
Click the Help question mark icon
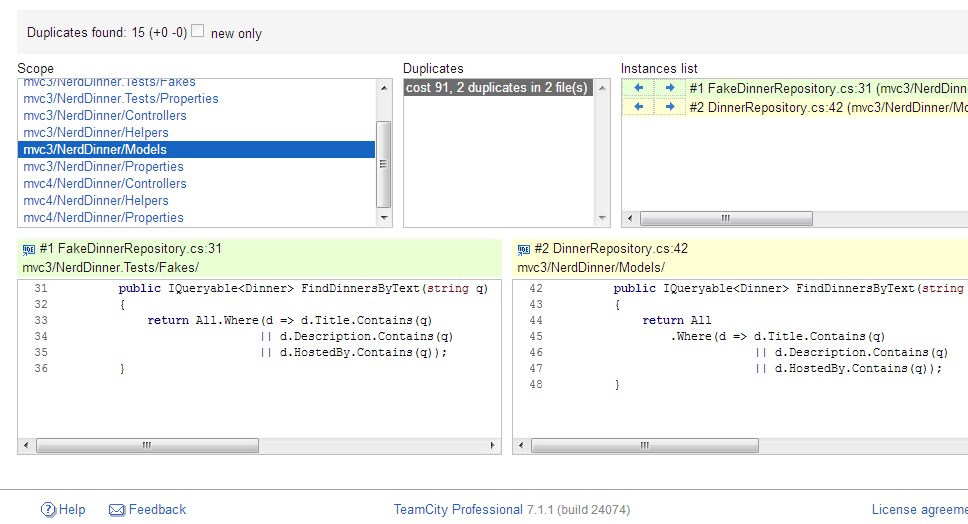coord(48,510)
